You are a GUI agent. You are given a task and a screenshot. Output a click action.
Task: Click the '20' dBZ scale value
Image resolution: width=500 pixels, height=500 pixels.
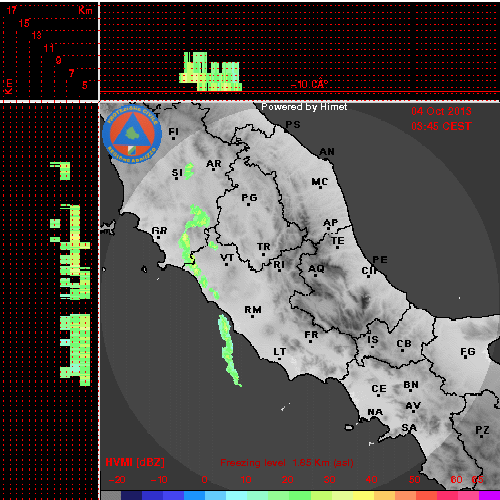click(x=288, y=480)
